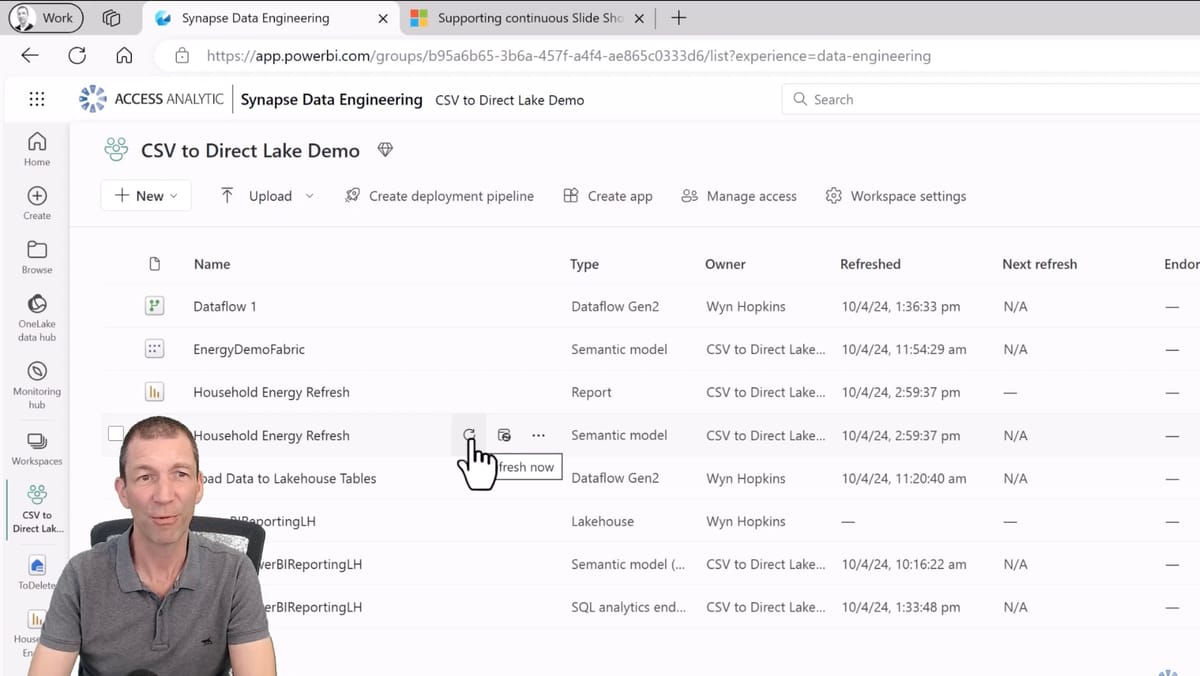Screen dimensions: 1200x676
Task: Sort by Name column header
Action: pyautogui.click(x=212, y=264)
